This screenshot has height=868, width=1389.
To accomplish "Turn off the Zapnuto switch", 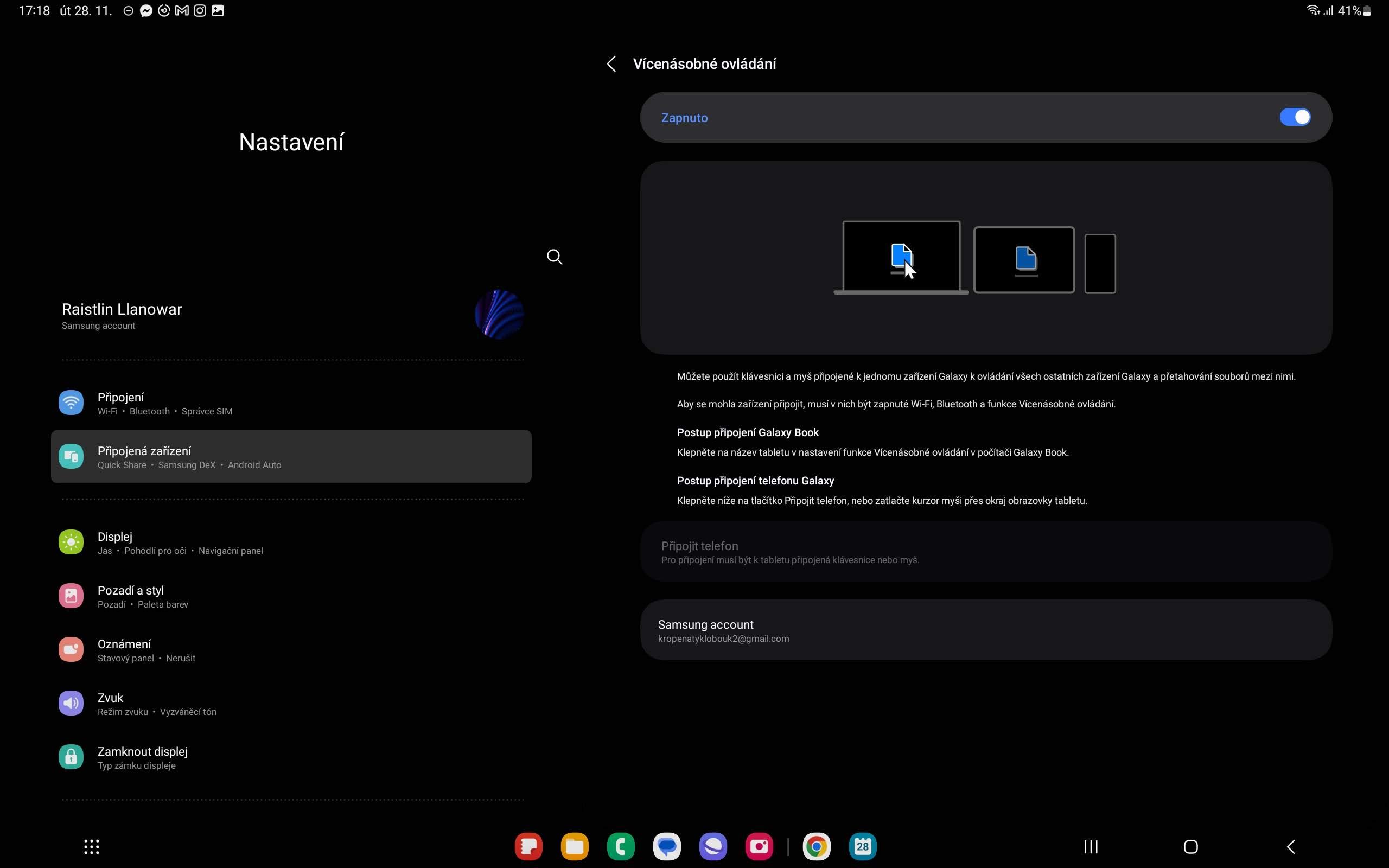I will tap(1295, 117).
